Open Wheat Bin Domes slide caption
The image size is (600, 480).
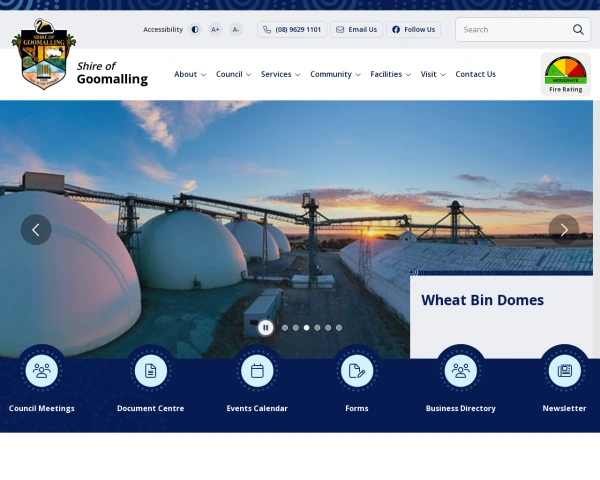click(483, 300)
